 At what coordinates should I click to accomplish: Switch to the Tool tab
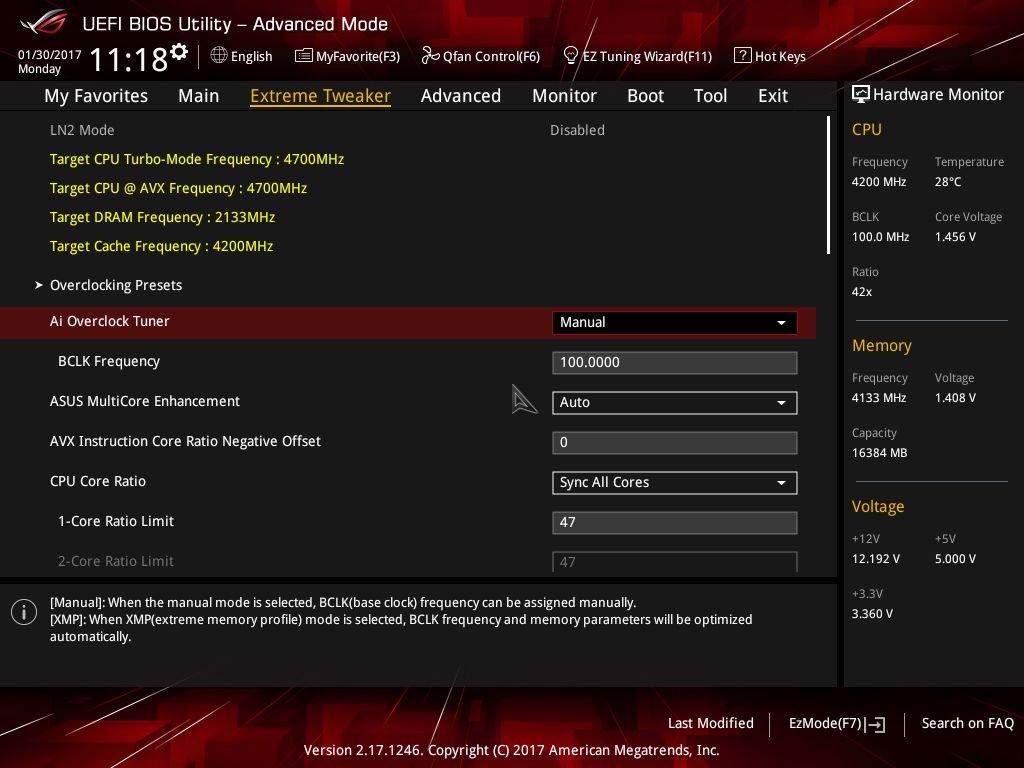pyautogui.click(x=711, y=96)
